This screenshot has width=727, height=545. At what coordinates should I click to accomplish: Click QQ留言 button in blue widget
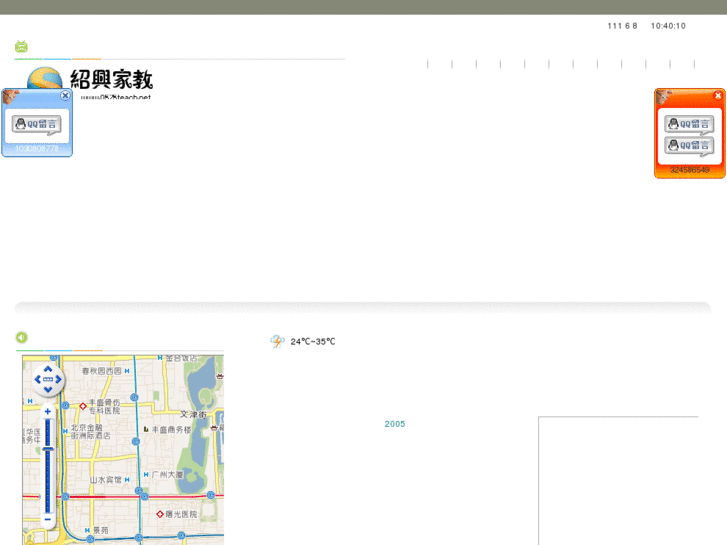[x=36, y=125]
